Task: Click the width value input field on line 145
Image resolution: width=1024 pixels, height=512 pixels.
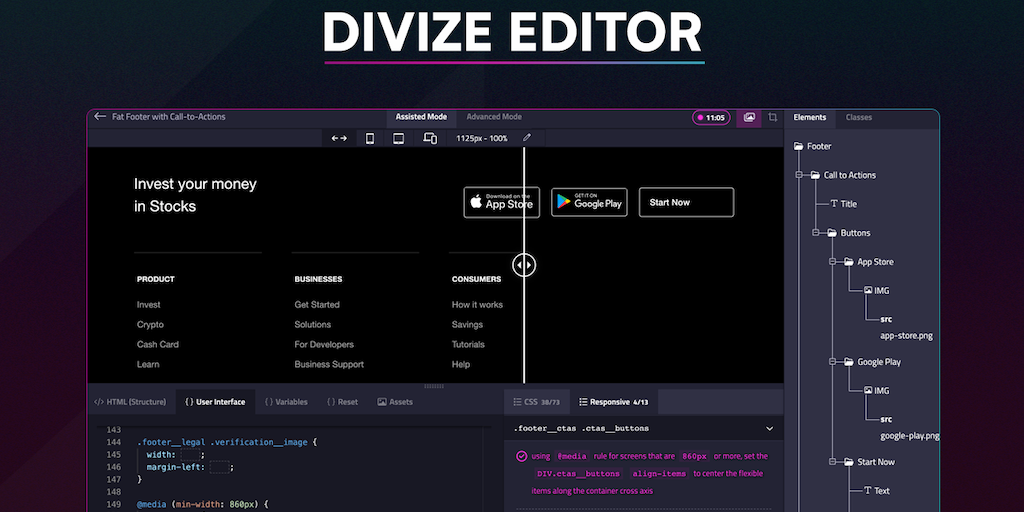Action: pos(191,454)
